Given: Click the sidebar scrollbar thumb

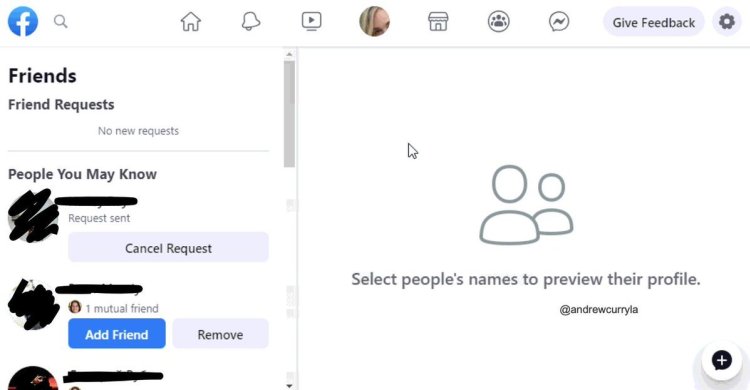Looking at the screenshot, I should (x=289, y=114).
